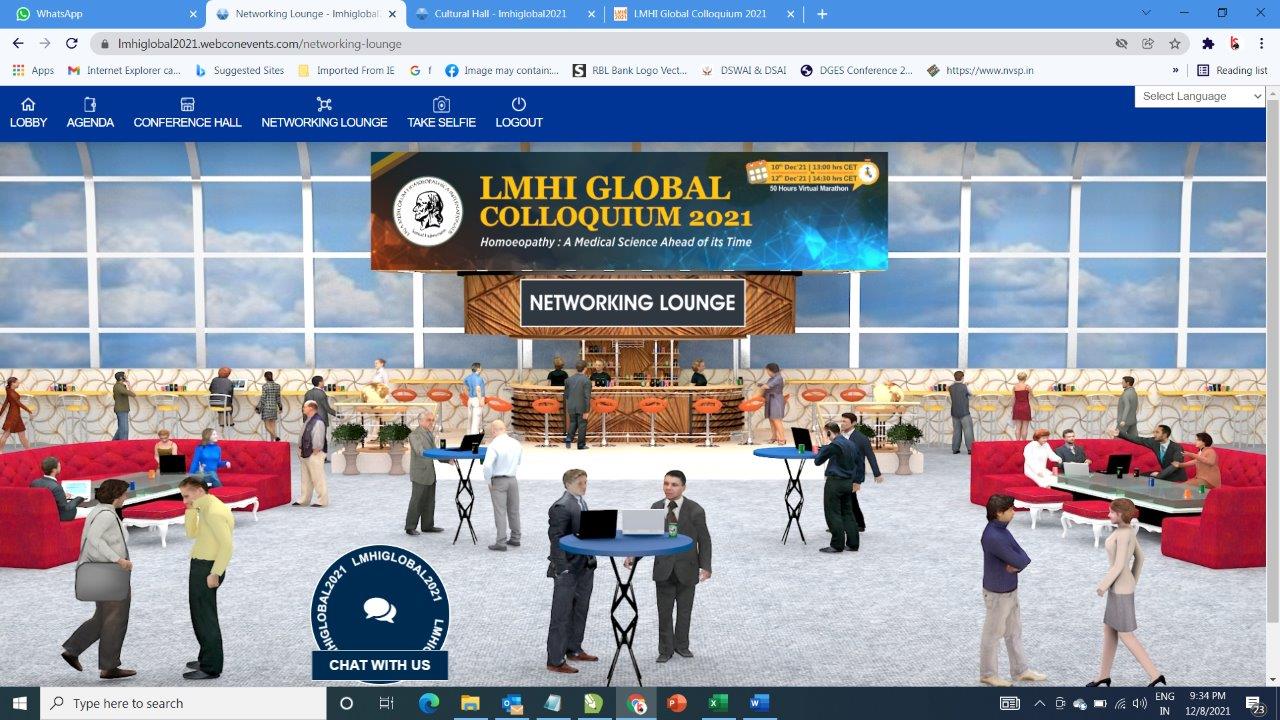Open the Facebook Image may contain bookmark
Viewport: 1280px width, 720px height.
coord(502,70)
